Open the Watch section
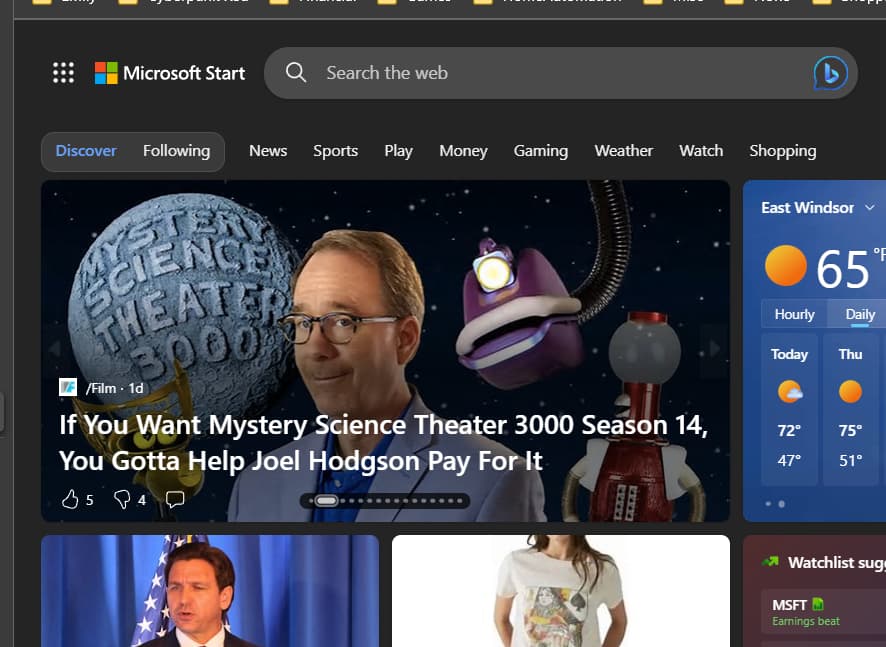 [x=701, y=151]
